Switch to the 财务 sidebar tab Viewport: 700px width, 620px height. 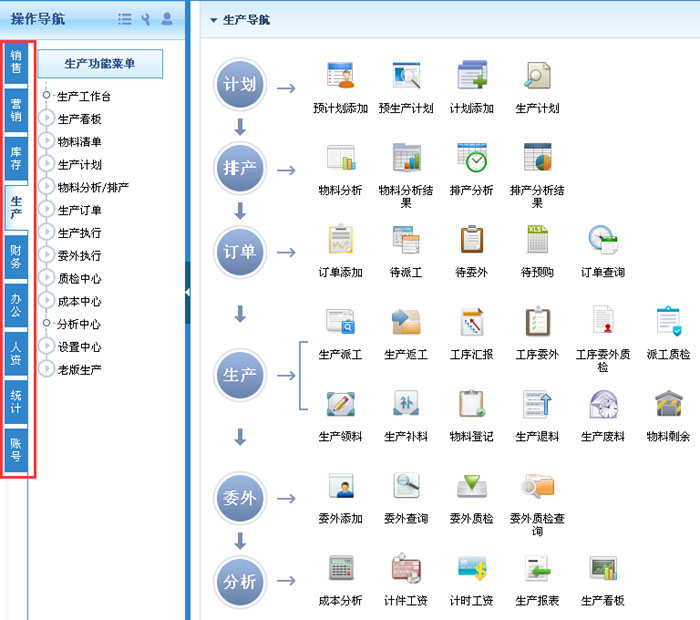pyautogui.click(x=16, y=256)
